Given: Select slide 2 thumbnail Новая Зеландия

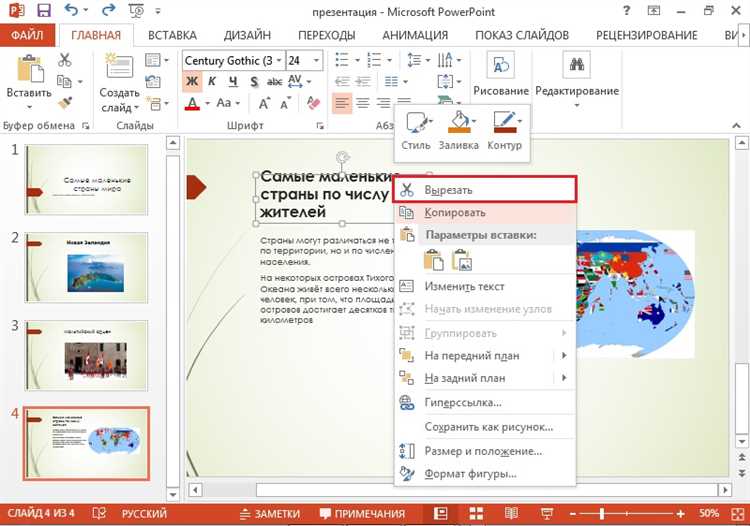Looking at the screenshot, I should coord(86,267).
